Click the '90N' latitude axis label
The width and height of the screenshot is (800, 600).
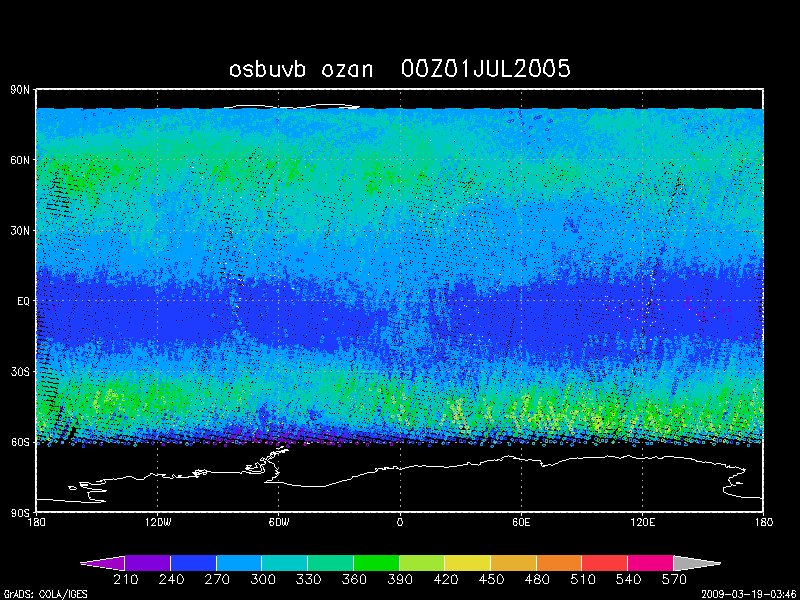coord(20,90)
